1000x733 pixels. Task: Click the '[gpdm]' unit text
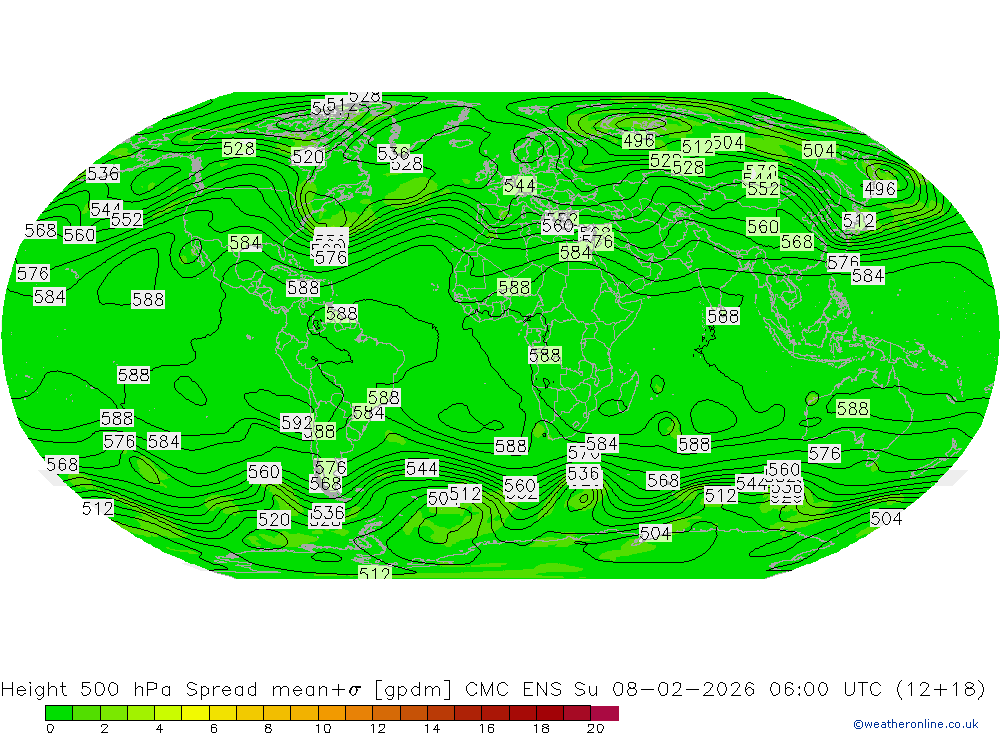(x=413, y=690)
